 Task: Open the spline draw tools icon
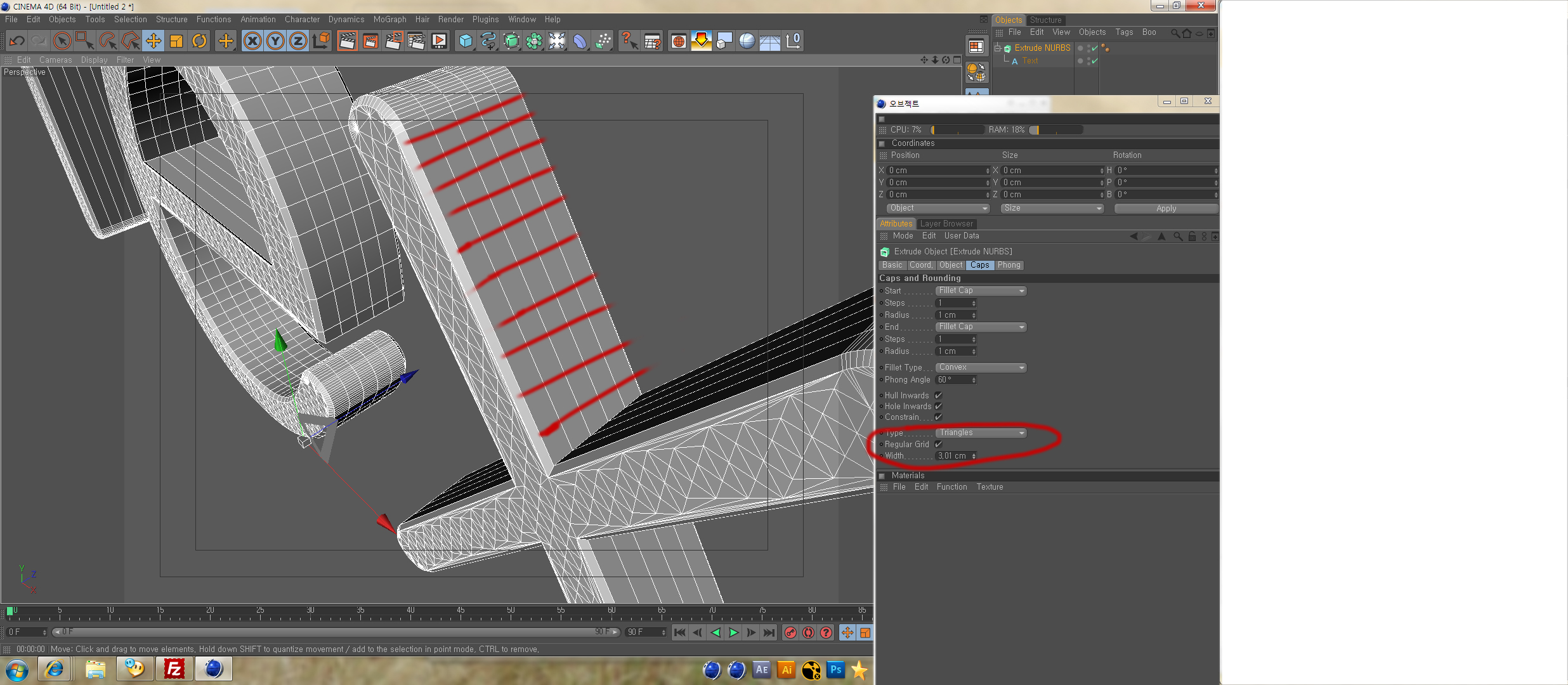click(488, 41)
